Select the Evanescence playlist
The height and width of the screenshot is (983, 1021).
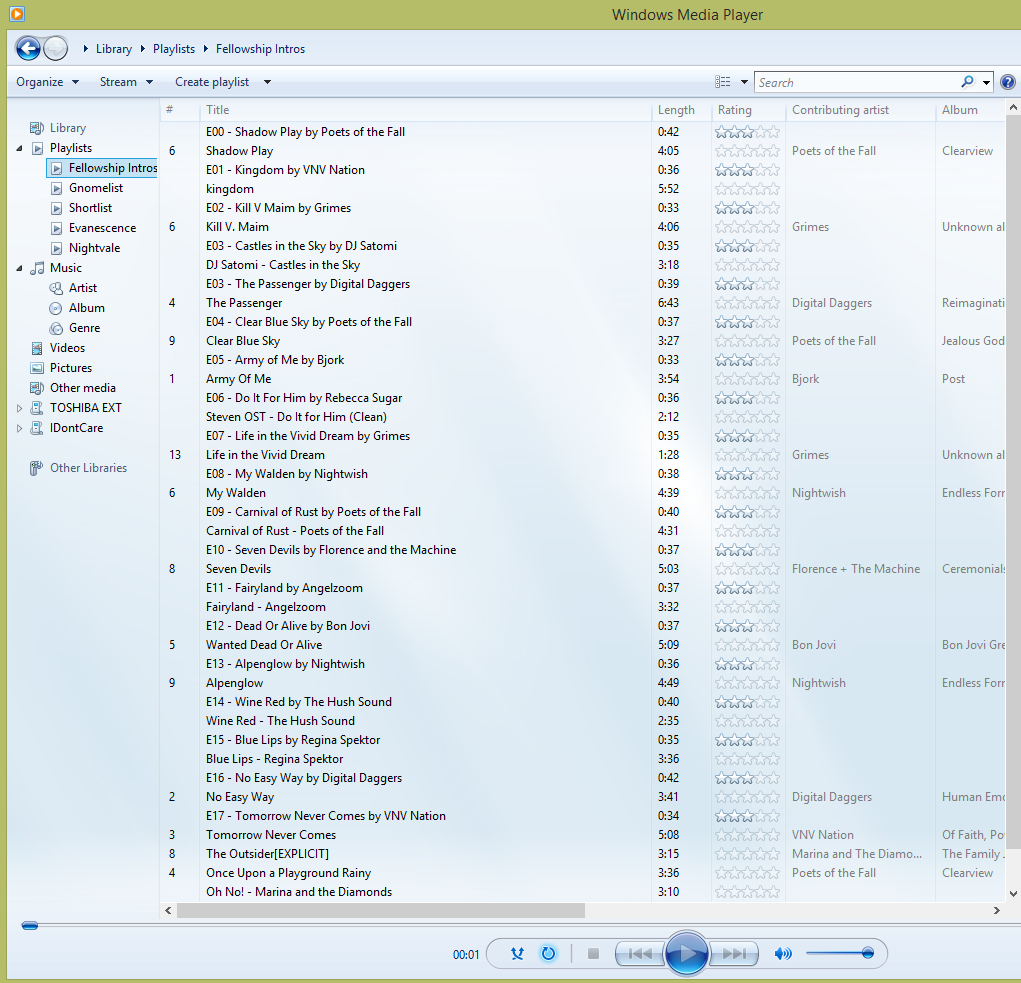(102, 228)
